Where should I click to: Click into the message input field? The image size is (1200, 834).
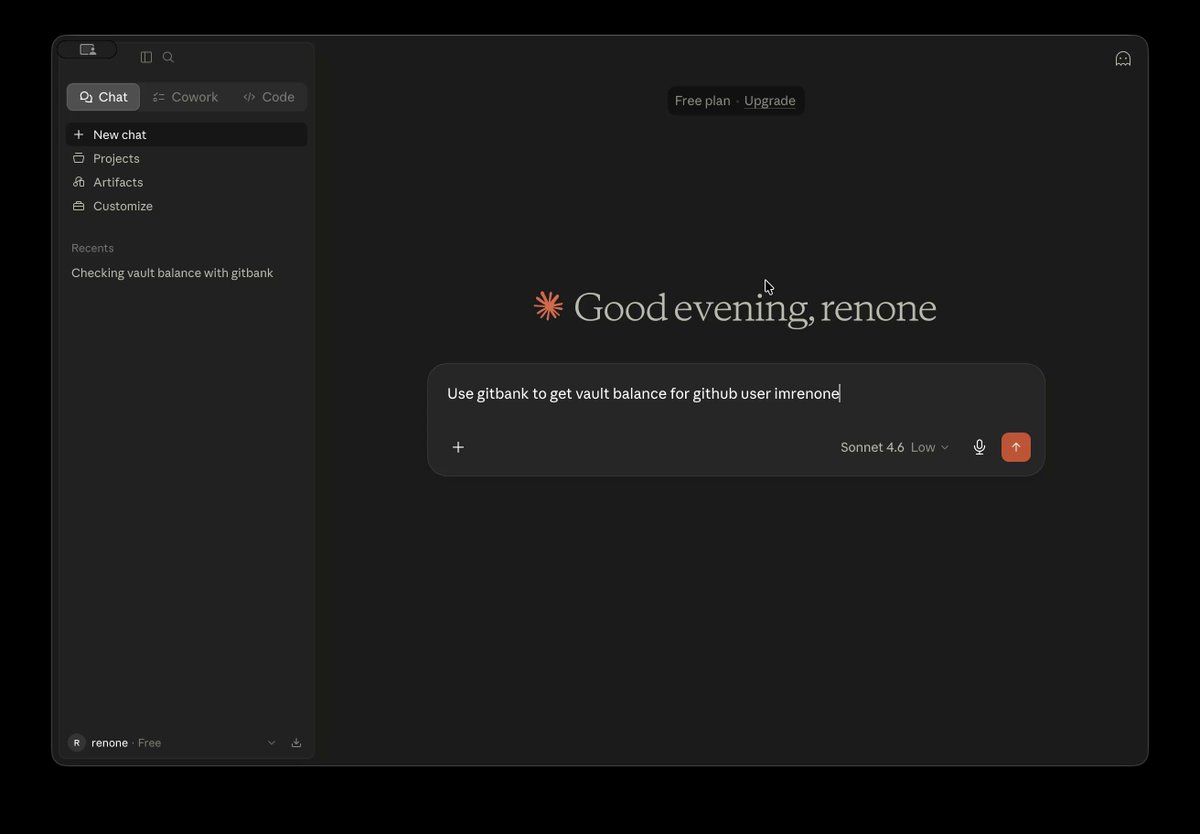pyautogui.click(x=736, y=394)
